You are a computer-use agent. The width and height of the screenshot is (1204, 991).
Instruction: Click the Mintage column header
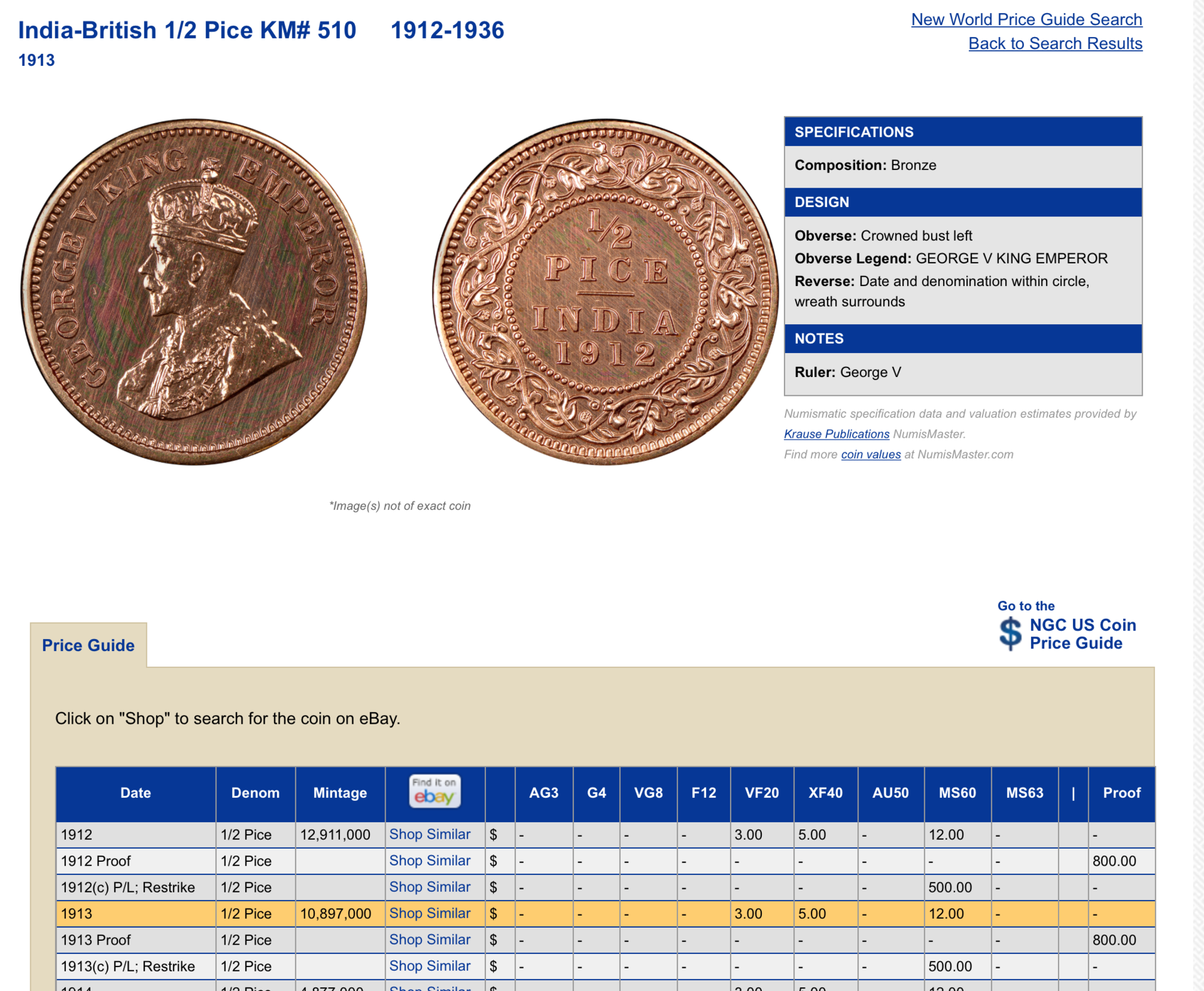(340, 793)
